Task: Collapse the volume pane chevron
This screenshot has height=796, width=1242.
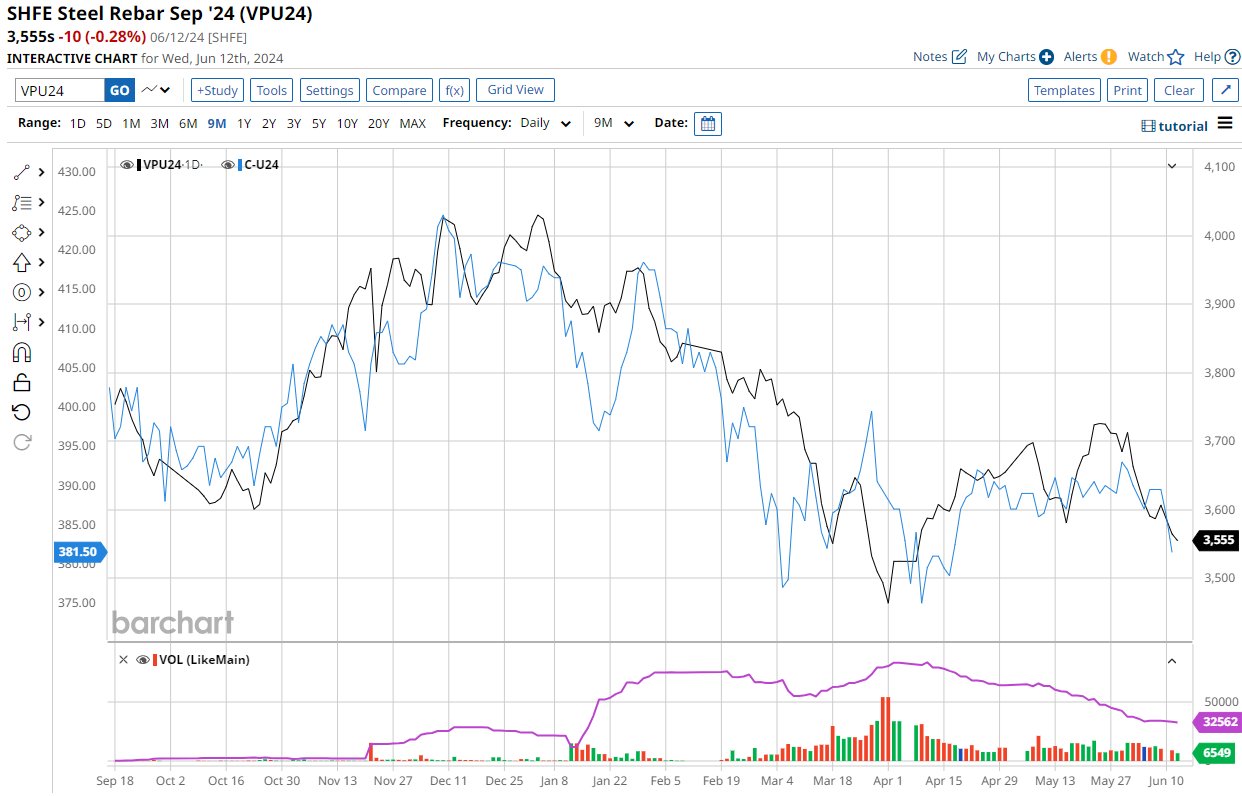Action: [x=1172, y=661]
